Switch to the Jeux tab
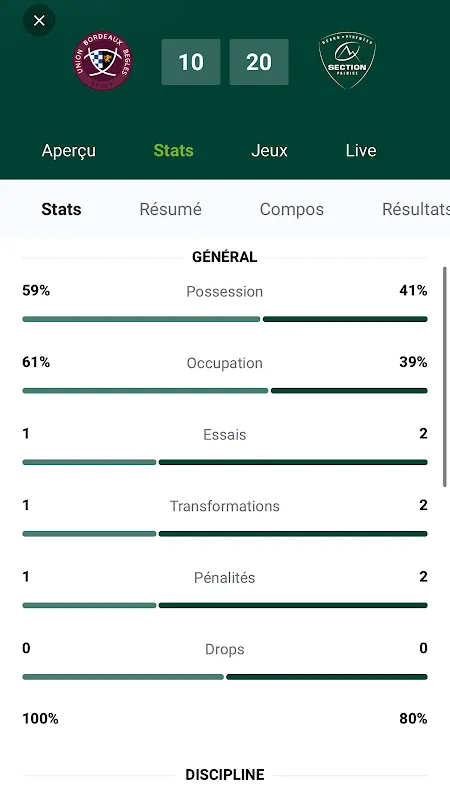This screenshot has height=800, width=450. pyautogui.click(x=269, y=151)
